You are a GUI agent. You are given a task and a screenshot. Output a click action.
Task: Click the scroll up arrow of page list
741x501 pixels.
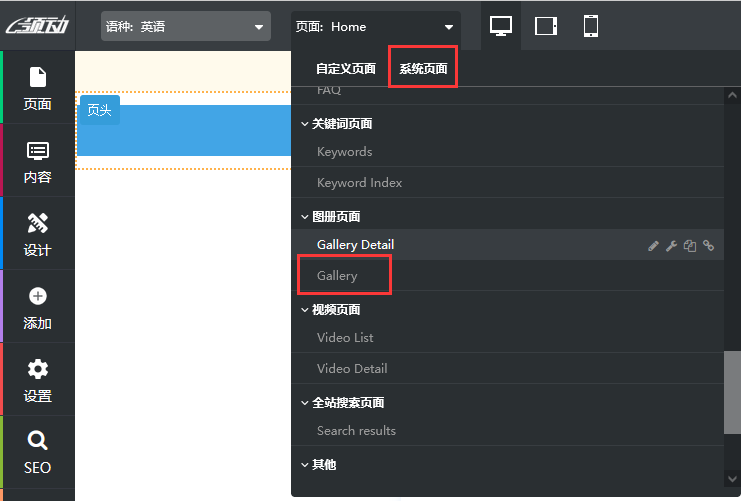pyautogui.click(x=732, y=95)
